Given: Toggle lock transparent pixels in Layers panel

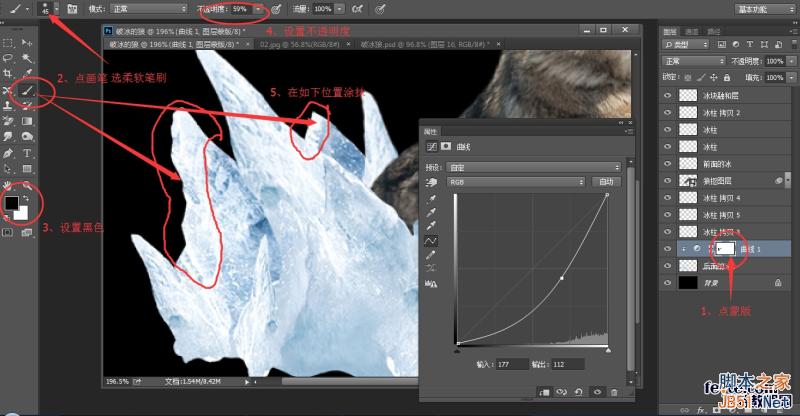Looking at the screenshot, I should [688, 78].
